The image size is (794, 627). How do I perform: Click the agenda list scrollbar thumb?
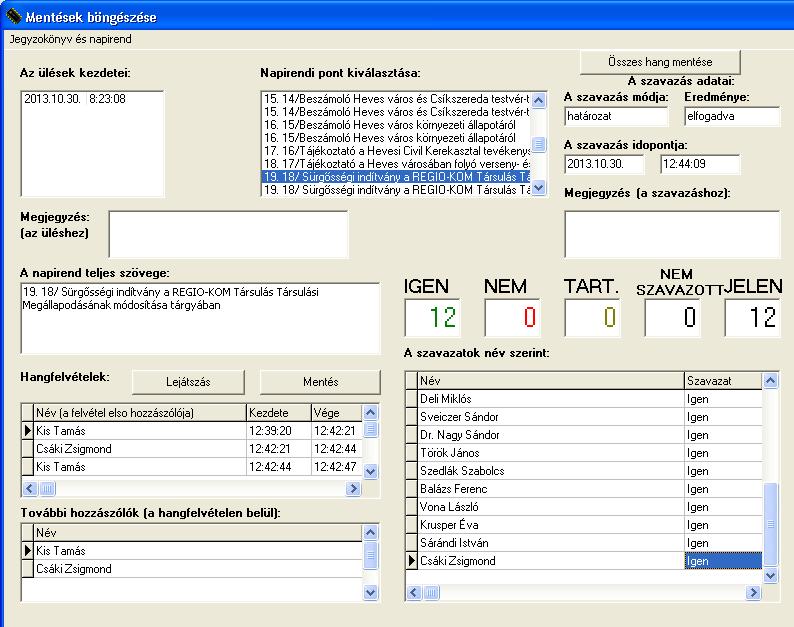(x=539, y=144)
